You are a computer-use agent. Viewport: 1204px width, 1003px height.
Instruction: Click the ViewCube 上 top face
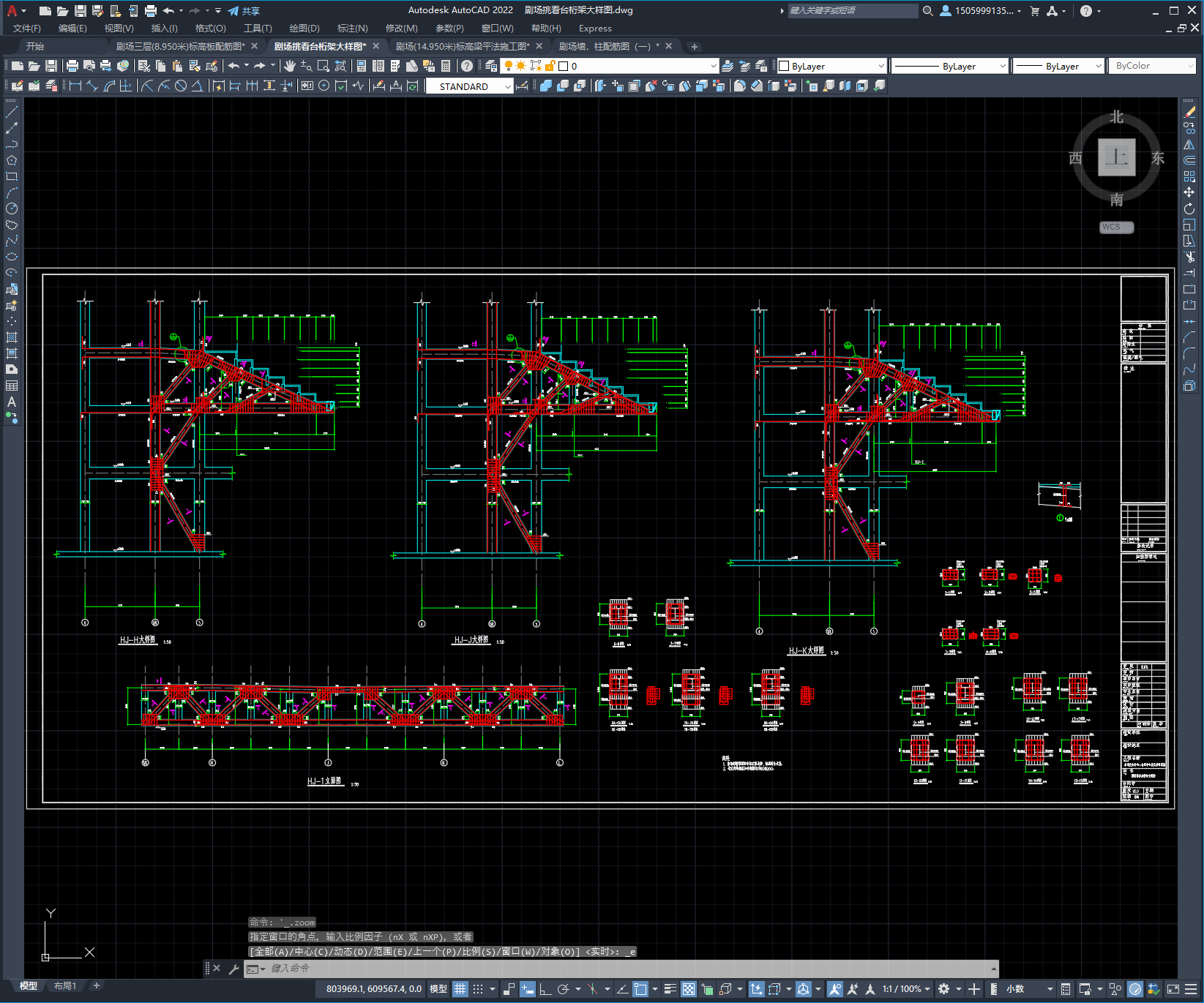[x=1116, y=157]
